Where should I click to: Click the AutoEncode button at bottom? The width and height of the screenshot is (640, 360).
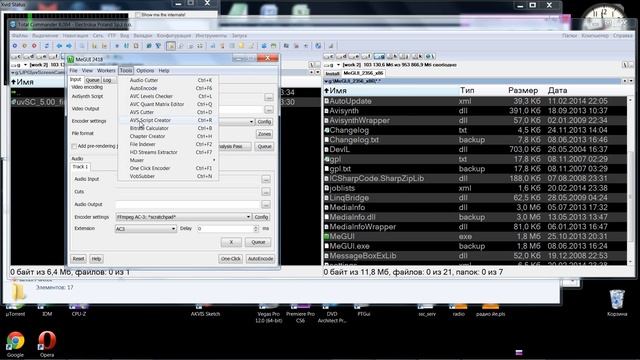260,259
